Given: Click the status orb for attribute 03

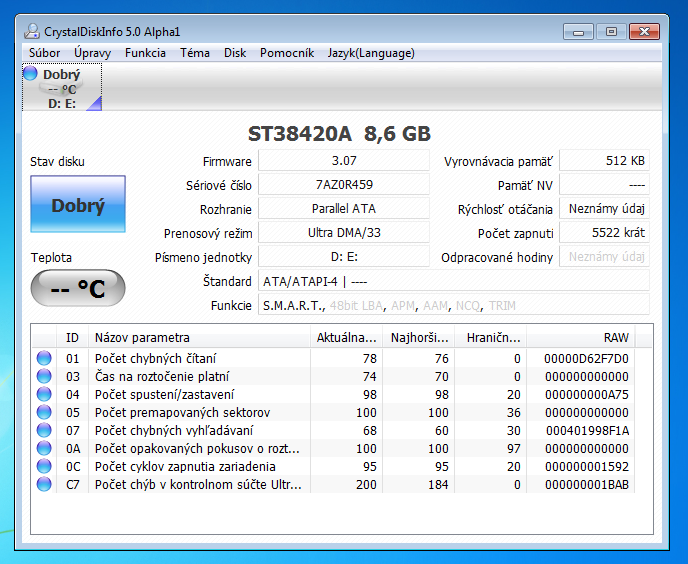Looking at the screenshot, I should (x=44, y=376).
